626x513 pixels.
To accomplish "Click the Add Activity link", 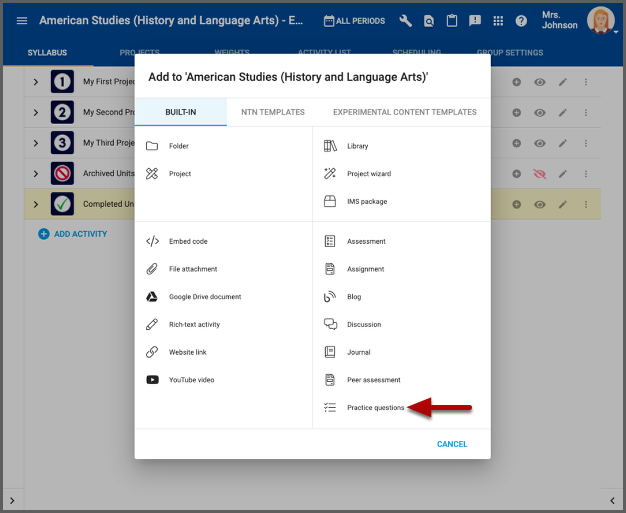I will click(73, 234).
